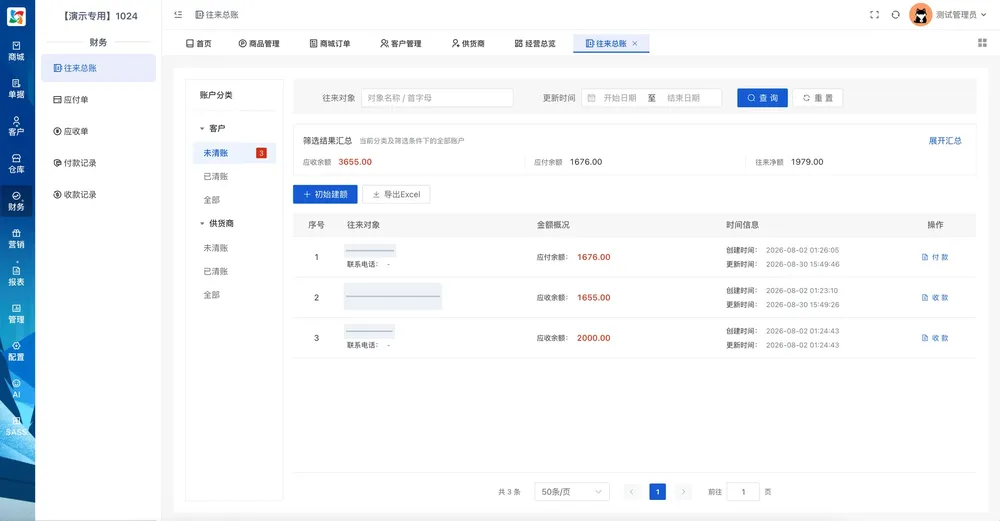Switch to the 商城订单 tab
Screen dimensions: 1000x521
(x=330, y=43)
